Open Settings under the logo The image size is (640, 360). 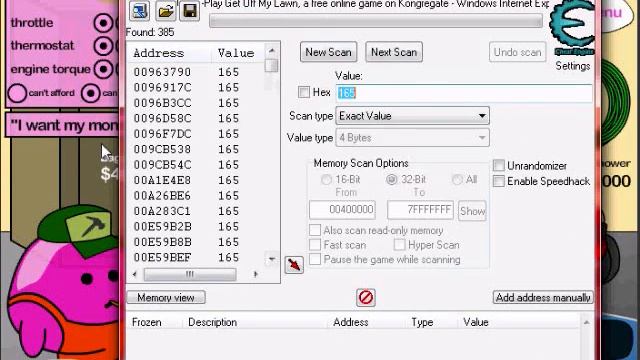pos(573,66)
